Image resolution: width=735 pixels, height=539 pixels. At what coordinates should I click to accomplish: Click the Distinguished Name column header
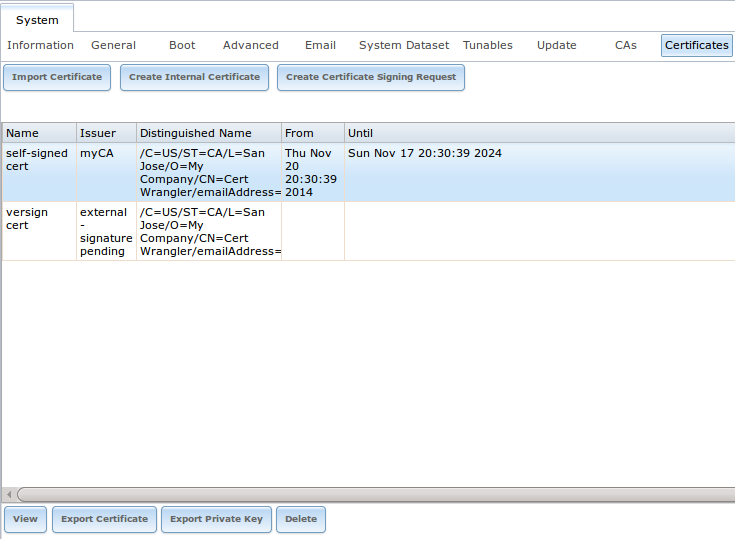(209, 133)
